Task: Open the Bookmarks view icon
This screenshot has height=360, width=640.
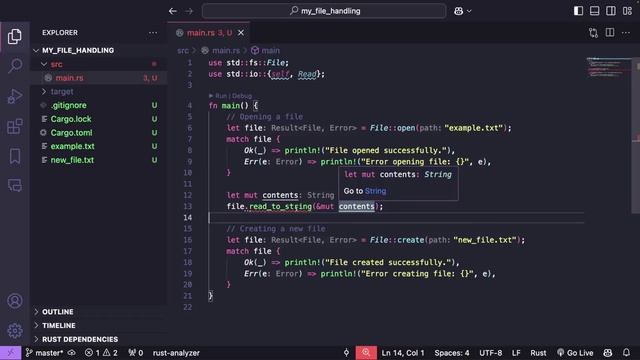Action: click(x=15, y=156)
